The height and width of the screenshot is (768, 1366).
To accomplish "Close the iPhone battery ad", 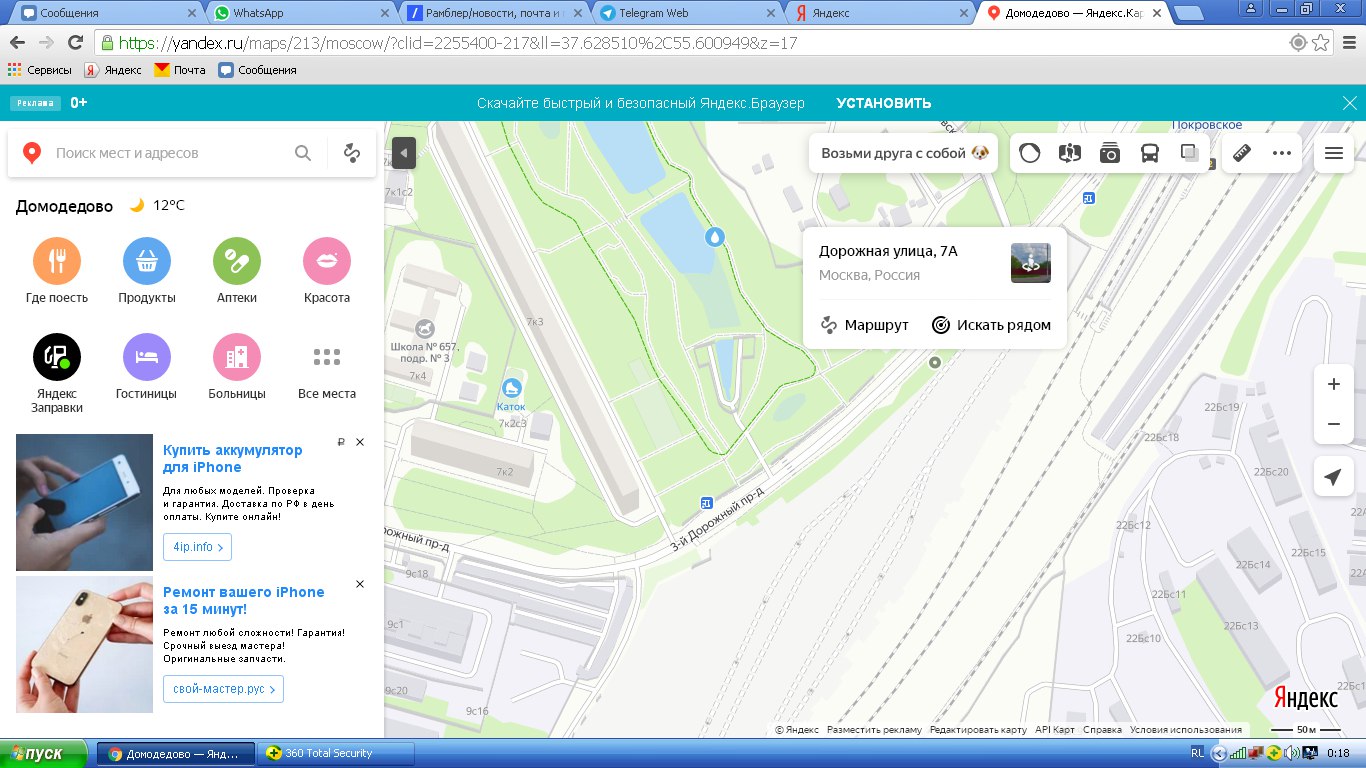I will pos(360,442).
